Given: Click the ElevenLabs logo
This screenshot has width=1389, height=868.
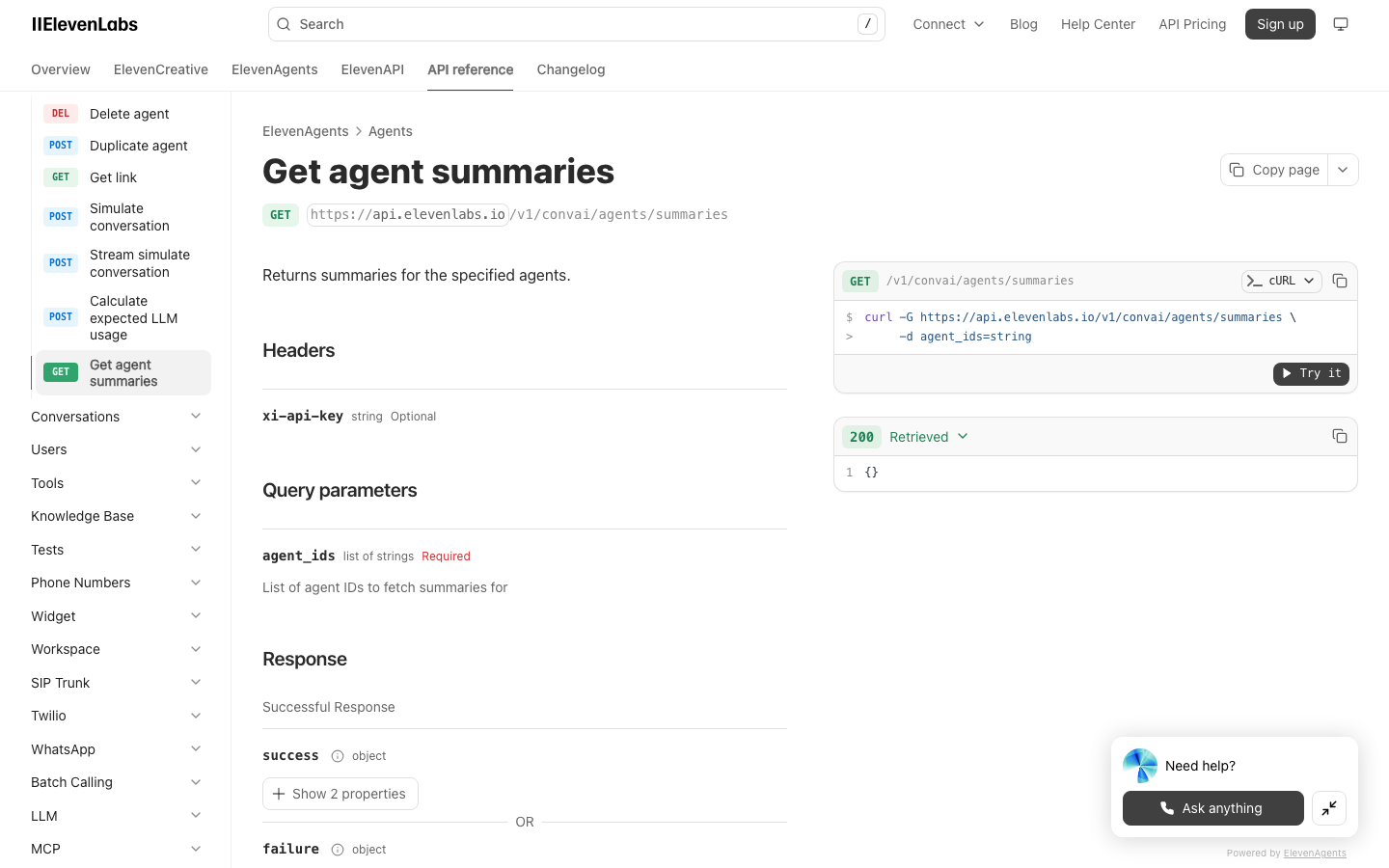Looking at the screenshot, I should [x=85, y=24].
